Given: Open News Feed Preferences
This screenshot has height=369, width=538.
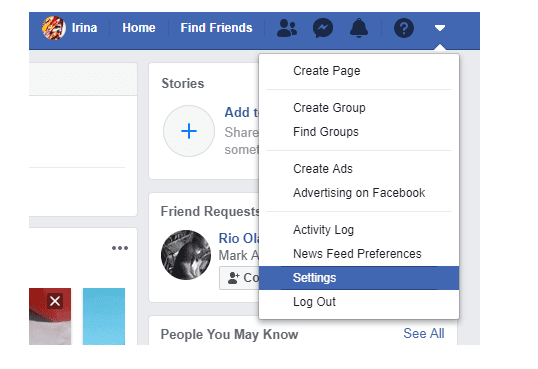Looking at the screenshot, I should [359, 254].
